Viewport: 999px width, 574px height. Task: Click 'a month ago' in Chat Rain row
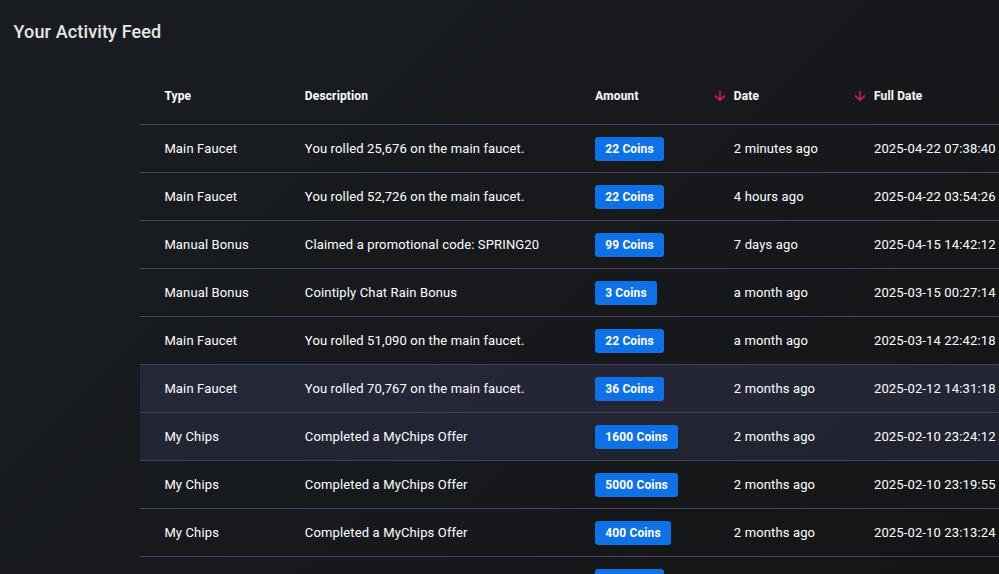click(x=770, y=293)
